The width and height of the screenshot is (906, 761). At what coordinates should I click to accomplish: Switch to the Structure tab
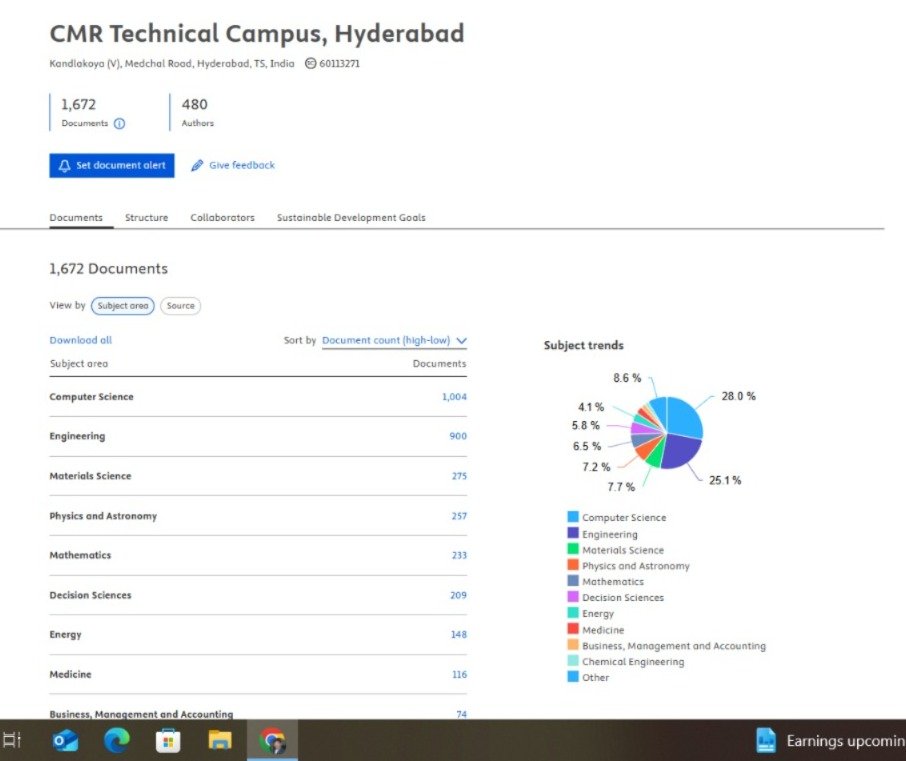coord(146,218)
